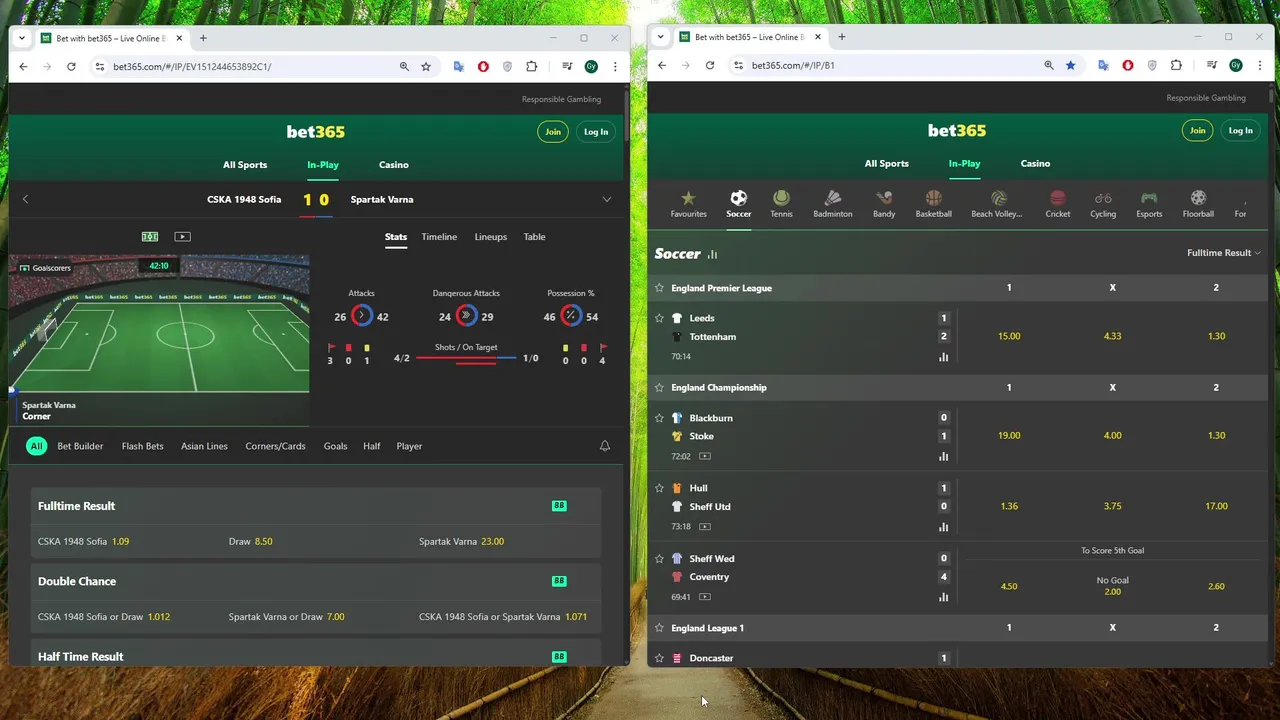Select Favourites star icon in right window
The image size is (1280, 720).
point(688,198)
